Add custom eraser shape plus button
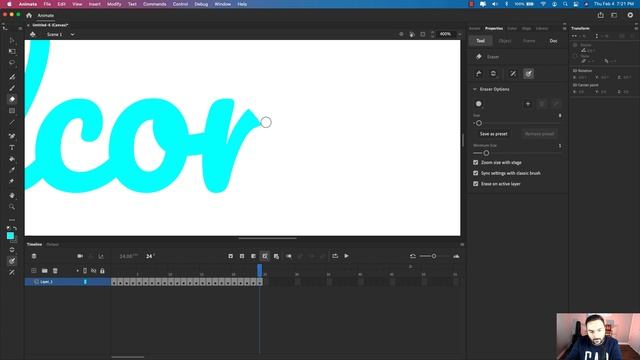This screenshot has height=360, width=640. (528, 104)
